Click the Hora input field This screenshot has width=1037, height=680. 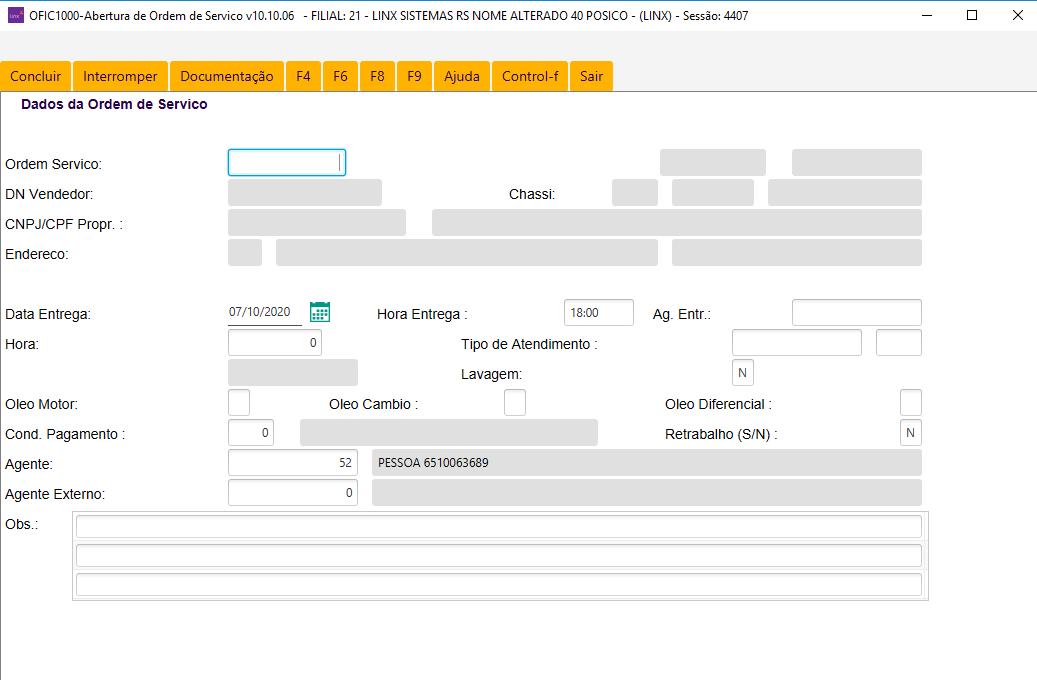click(275, 343)
